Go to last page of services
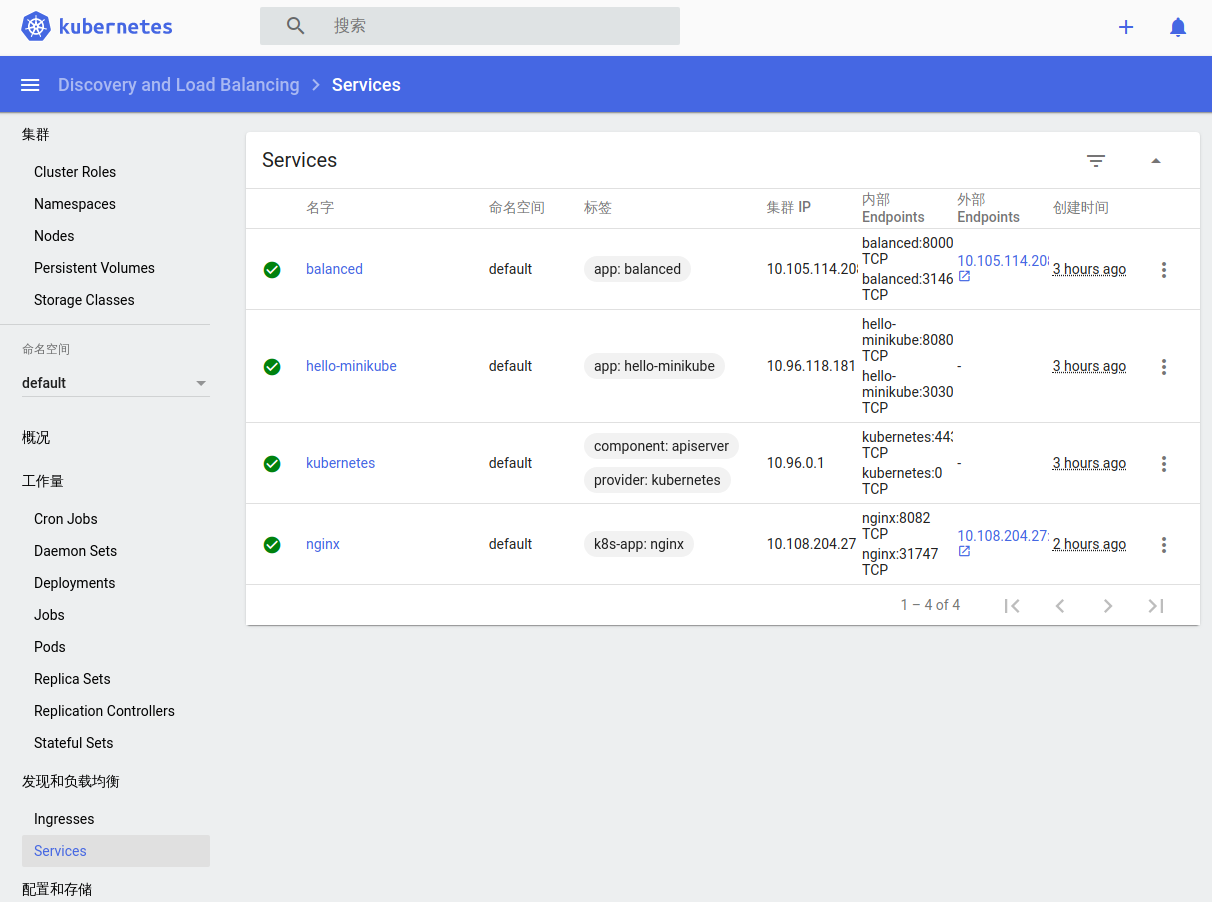Viewport: 1212px width, 902px height. tap(1156, 605)
